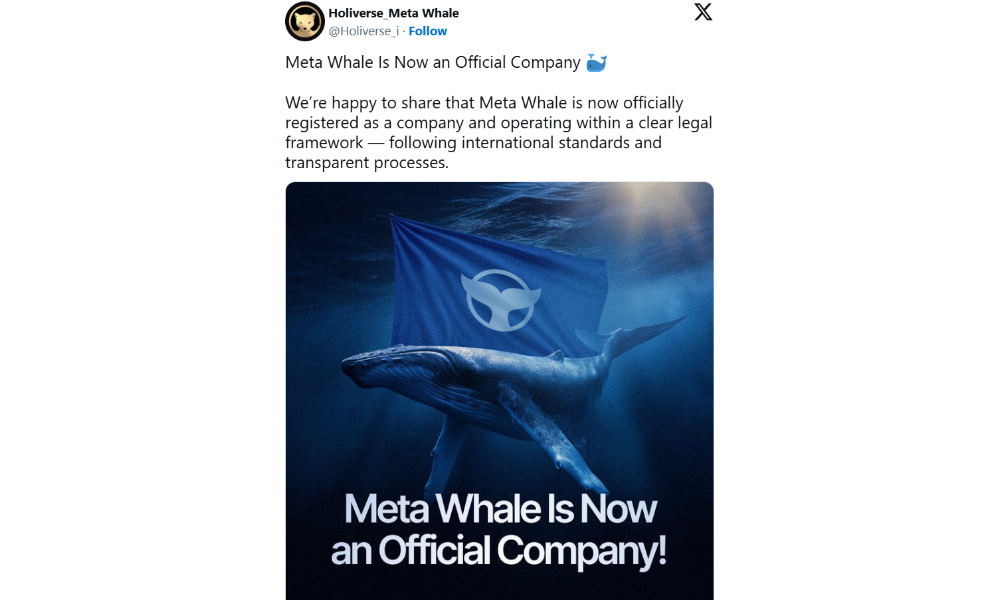The width and height of the screenshot is (1000, 600).
Task: Click the whale's long pectoral fin
Action: pyautogui.click(x=545, y=430)
